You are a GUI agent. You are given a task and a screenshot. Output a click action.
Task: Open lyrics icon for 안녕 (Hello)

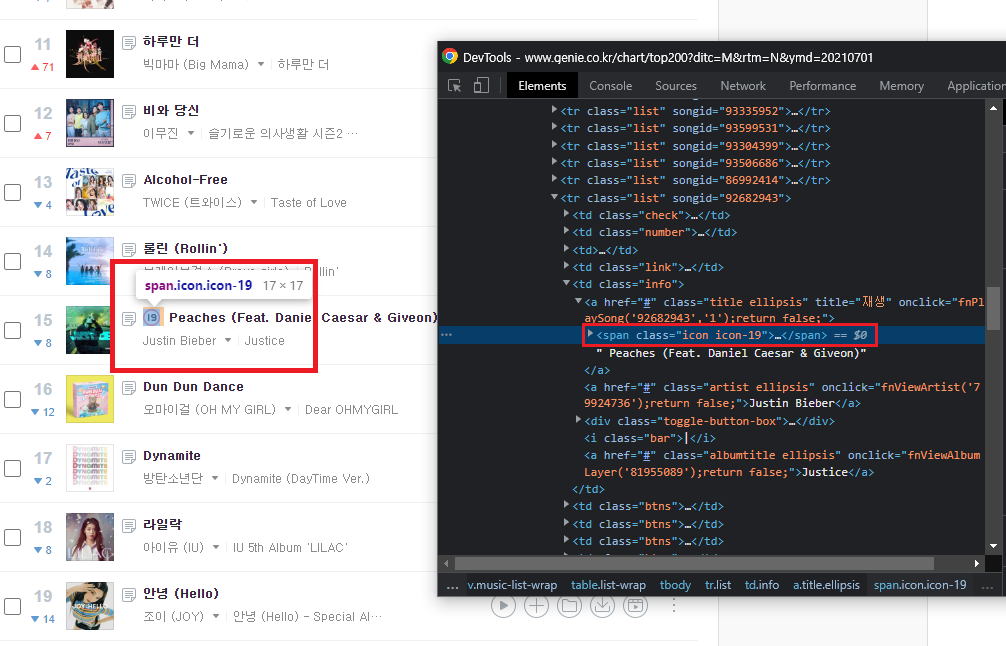129,594
